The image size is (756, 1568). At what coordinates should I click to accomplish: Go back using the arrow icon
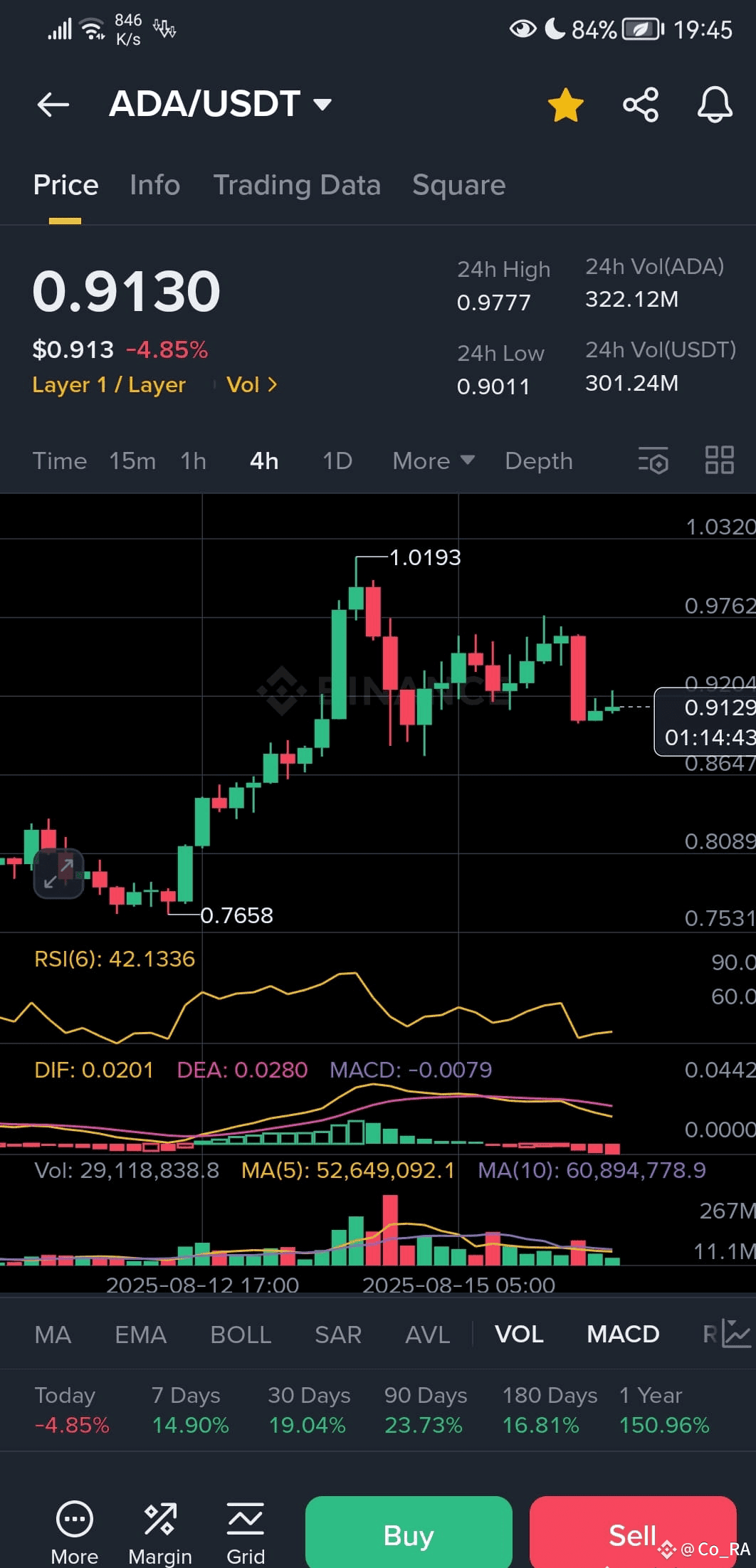pos(53,105)
